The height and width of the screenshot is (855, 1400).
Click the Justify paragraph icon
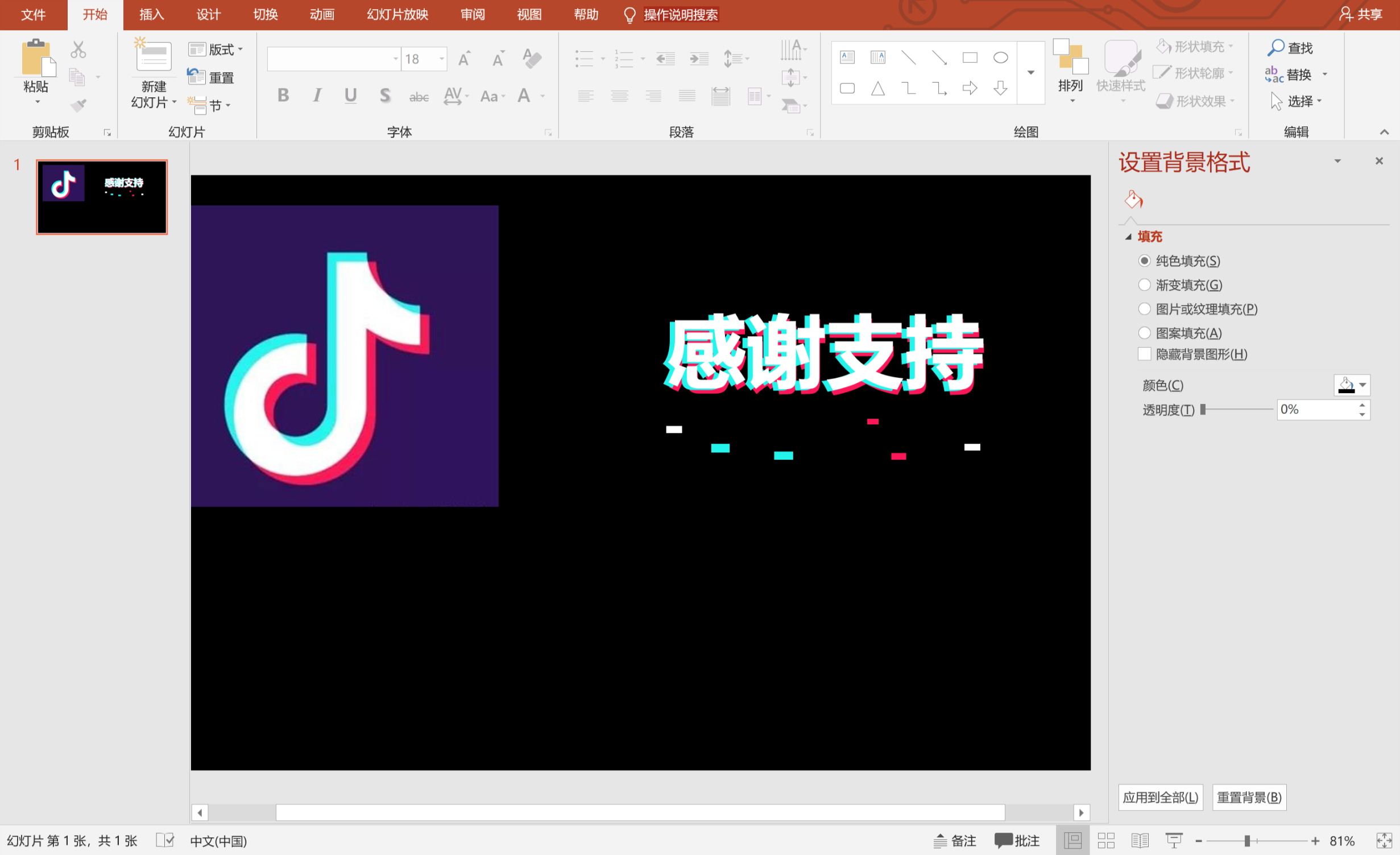coord(687,96)
